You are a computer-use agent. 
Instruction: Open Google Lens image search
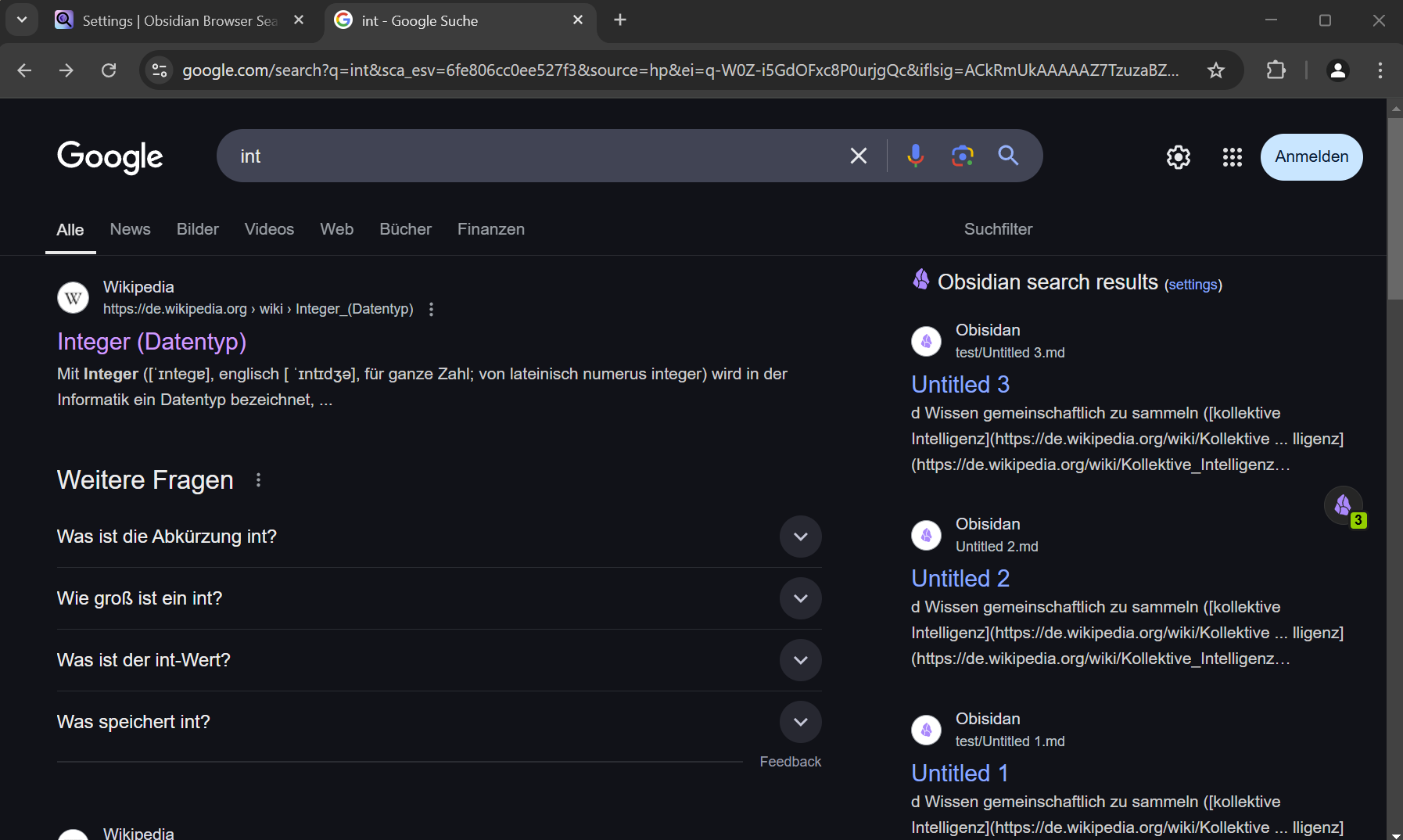(x=962, y=156)
